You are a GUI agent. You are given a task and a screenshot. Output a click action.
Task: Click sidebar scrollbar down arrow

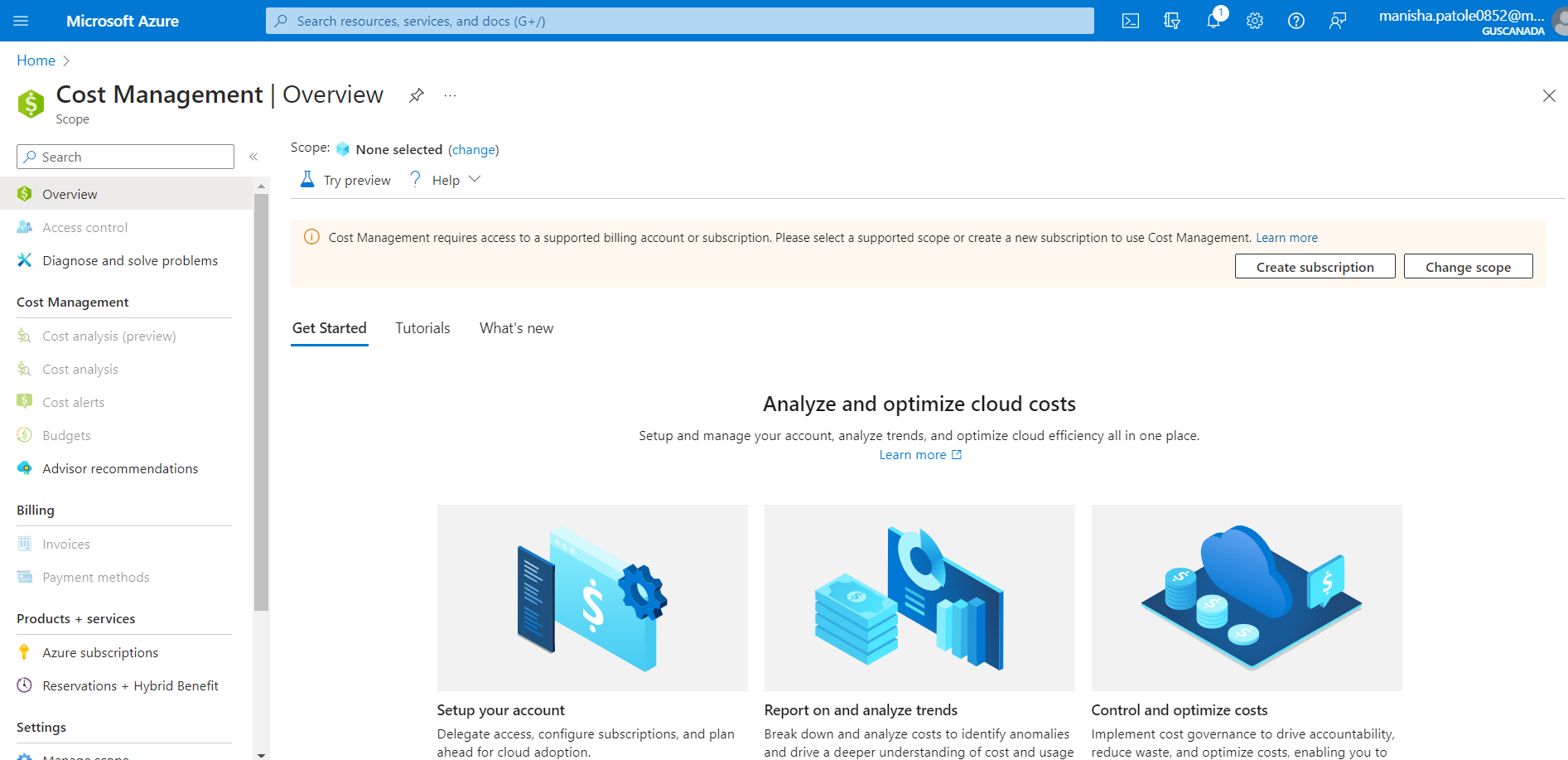pos(261,754)
